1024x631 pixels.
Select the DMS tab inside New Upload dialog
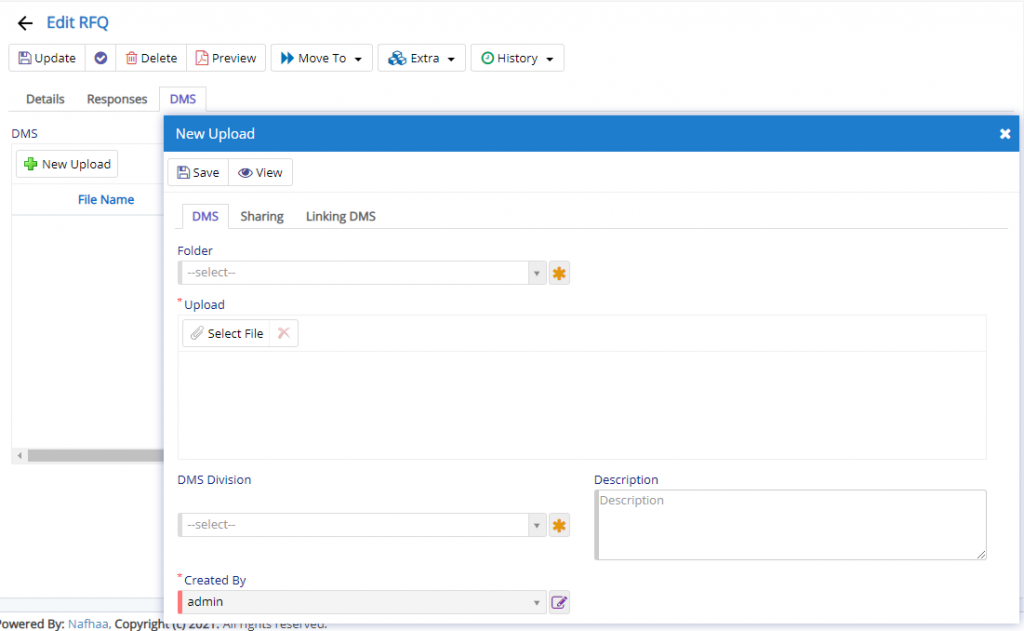click(x=205, y=216)
